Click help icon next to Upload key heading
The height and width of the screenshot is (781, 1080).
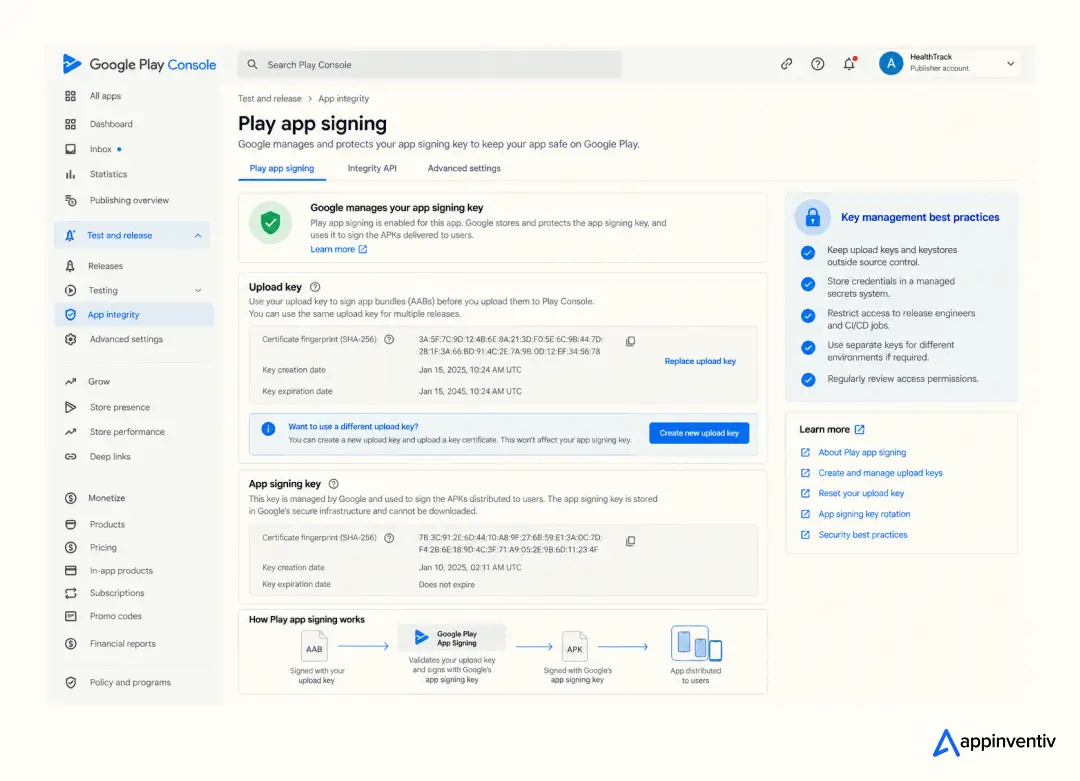coord(315,287)
